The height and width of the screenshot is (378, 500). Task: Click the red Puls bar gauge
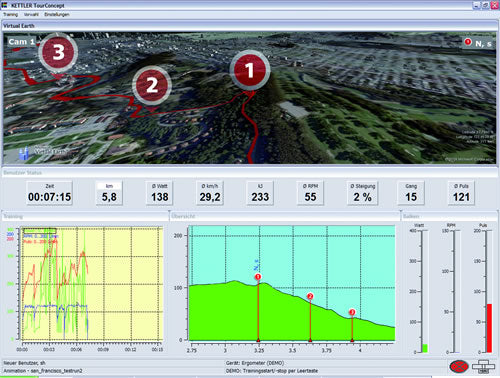coord(489,328)
